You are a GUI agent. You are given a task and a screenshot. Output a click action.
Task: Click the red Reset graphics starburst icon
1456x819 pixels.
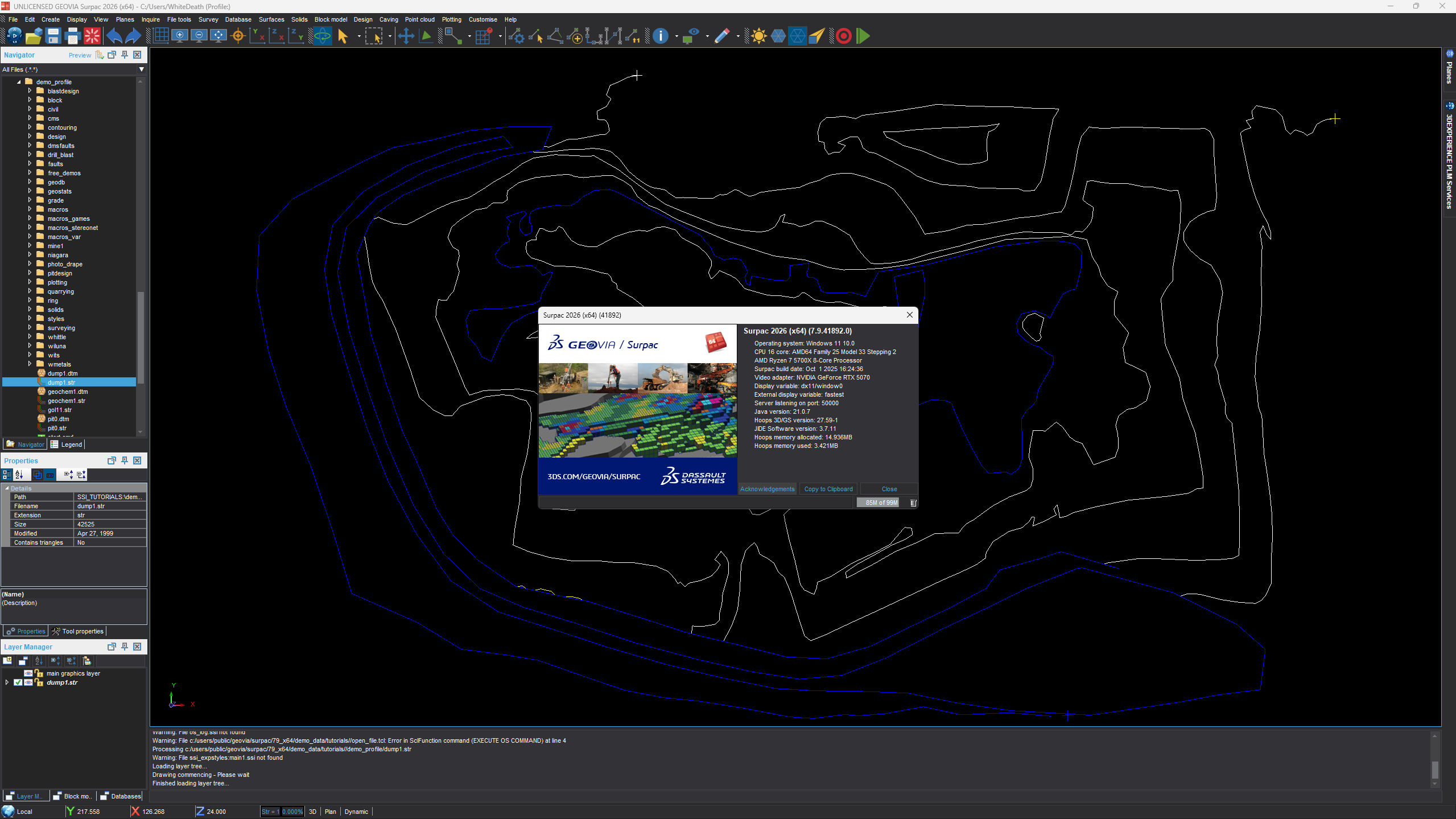[92, 36]
